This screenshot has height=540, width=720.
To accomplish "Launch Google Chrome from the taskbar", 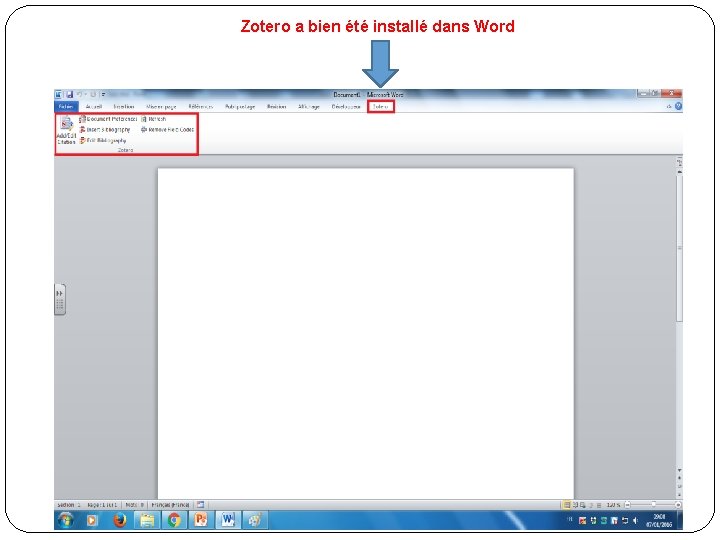I will tap(174, 520).
